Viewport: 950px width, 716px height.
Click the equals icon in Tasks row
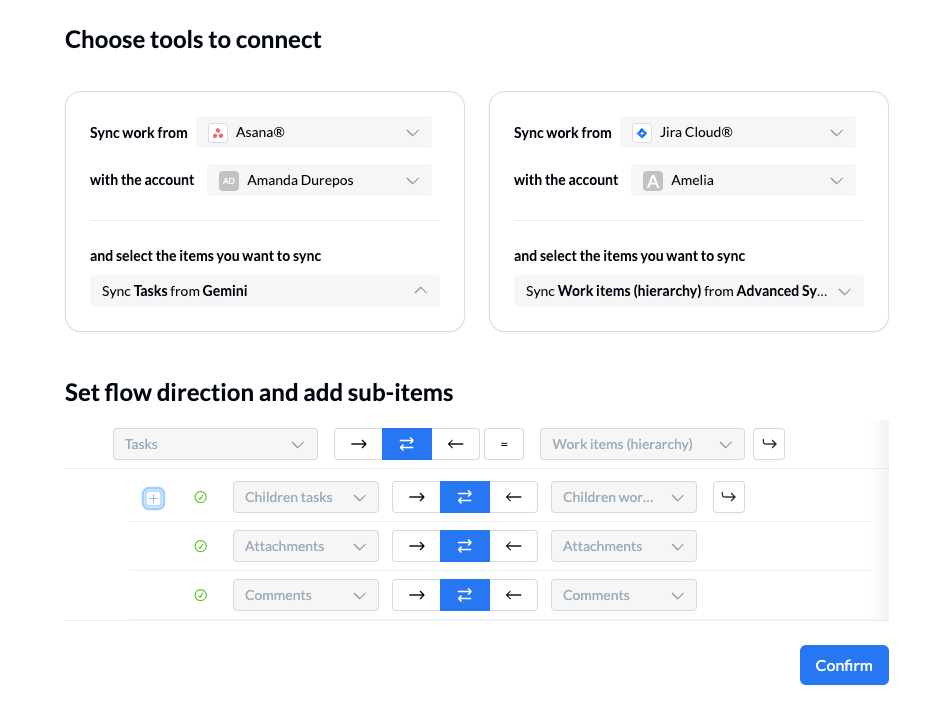click(504, 444)
